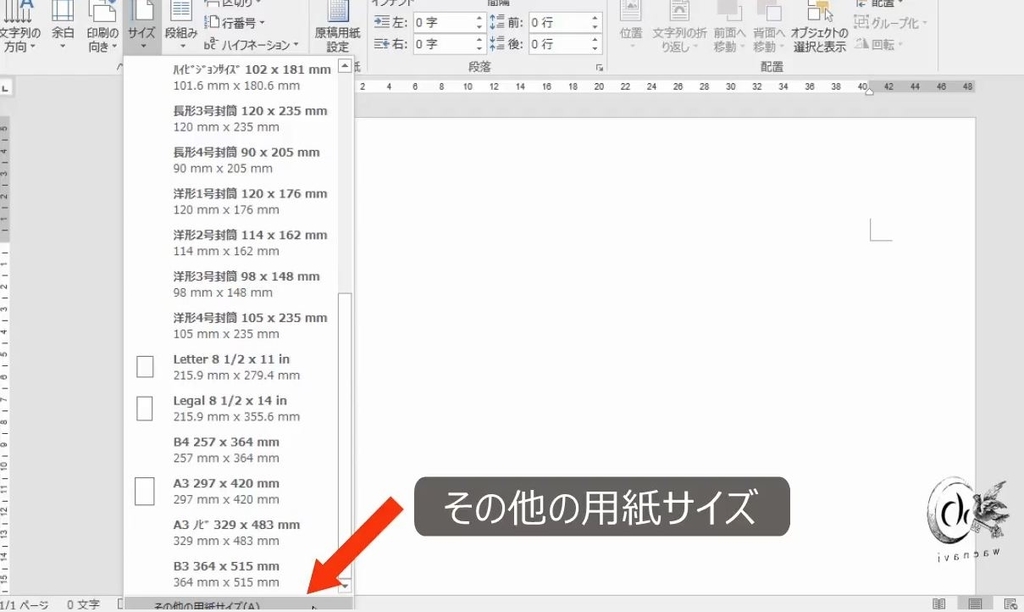1024x612 pixels.
Task: Select 長形3号封筒 120 x 235 mm
Action: click(231, 119)
